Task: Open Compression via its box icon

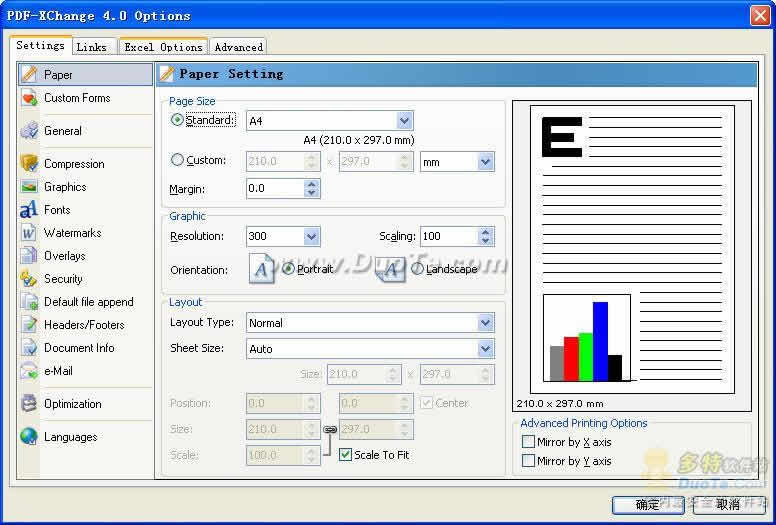Action: pyautogui.click(x=29, y=163)
